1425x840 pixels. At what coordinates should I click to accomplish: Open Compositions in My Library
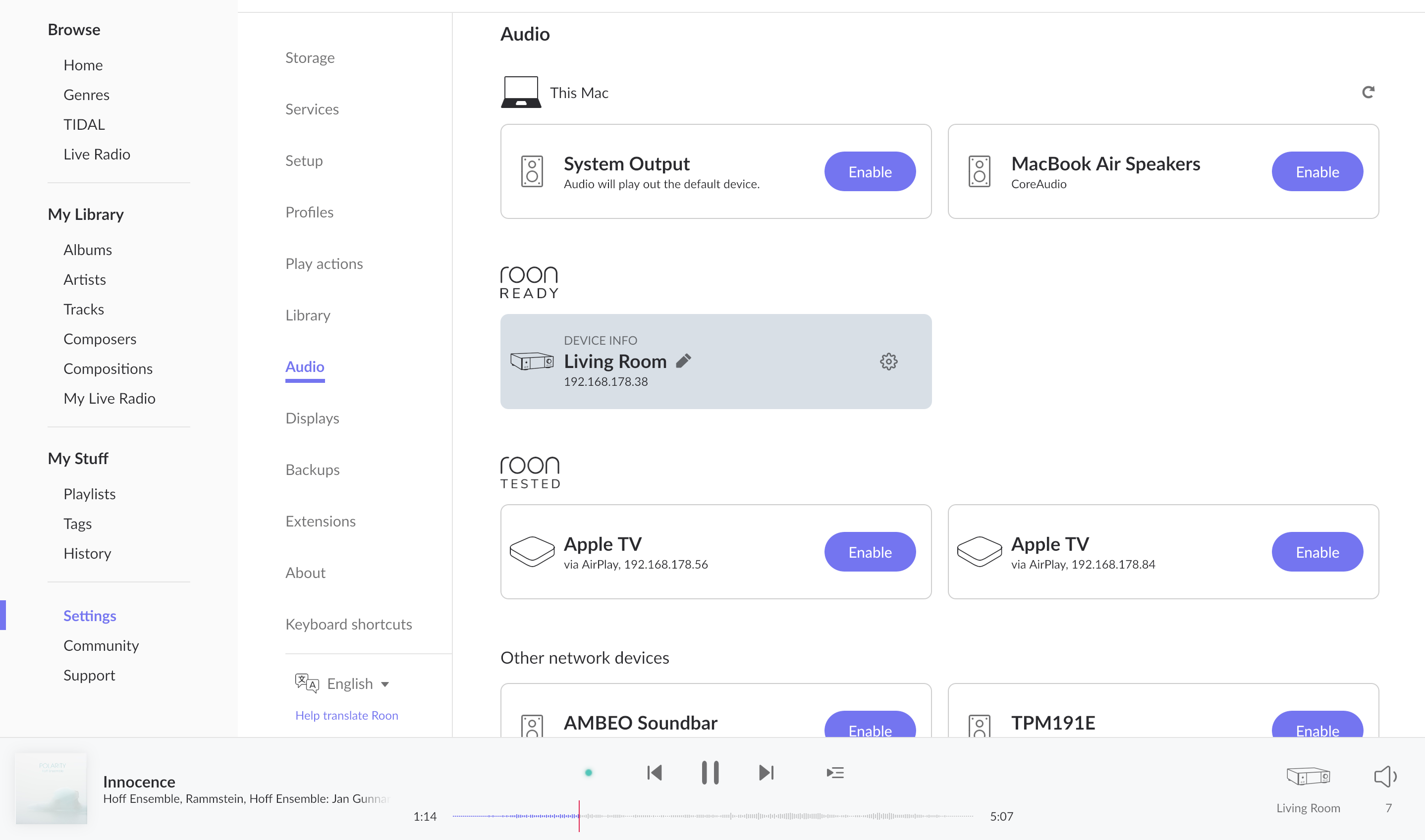(x=108, y=368)
